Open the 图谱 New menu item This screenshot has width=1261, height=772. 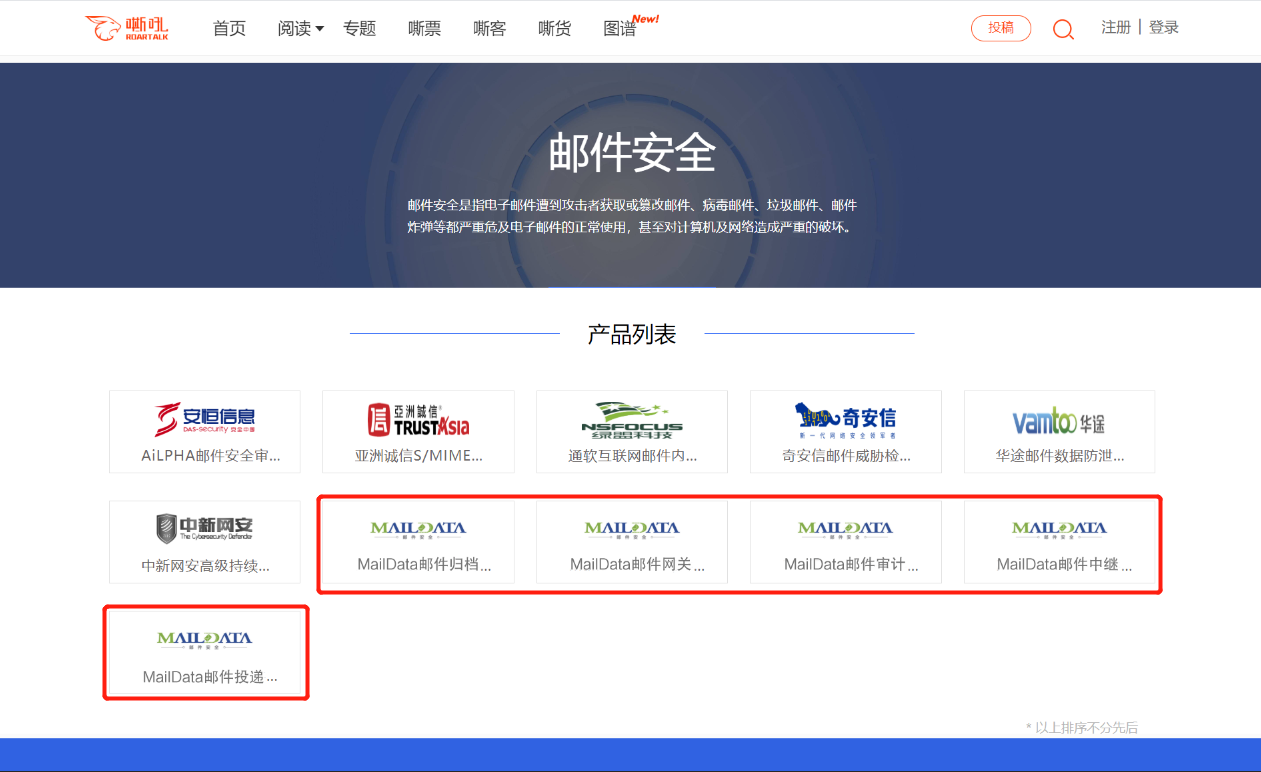[621, 29]
